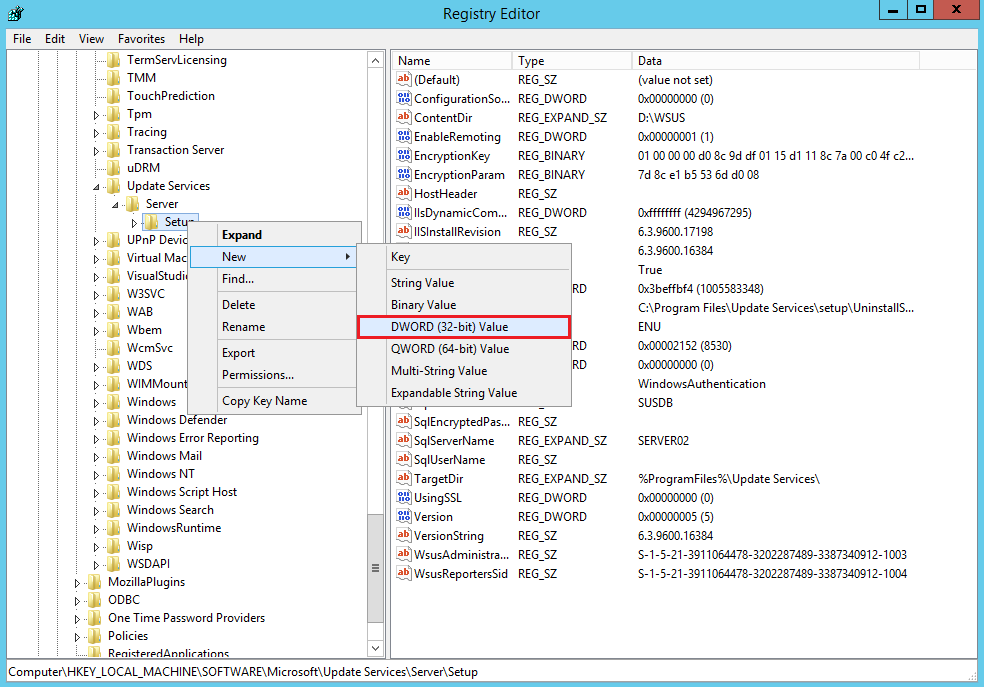Click the tree pane scrollbar thumb
The height and width of the screenshot is (687, 984).
click(375, 568)
